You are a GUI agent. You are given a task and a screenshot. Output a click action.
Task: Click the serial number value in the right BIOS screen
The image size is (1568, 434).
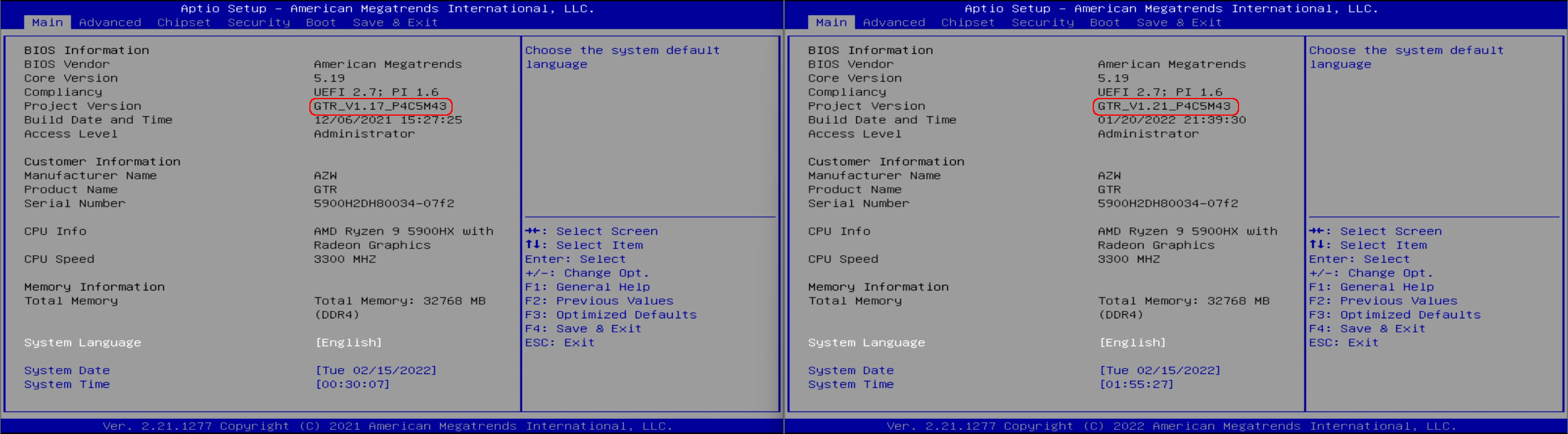click(x=1168, y=204)
